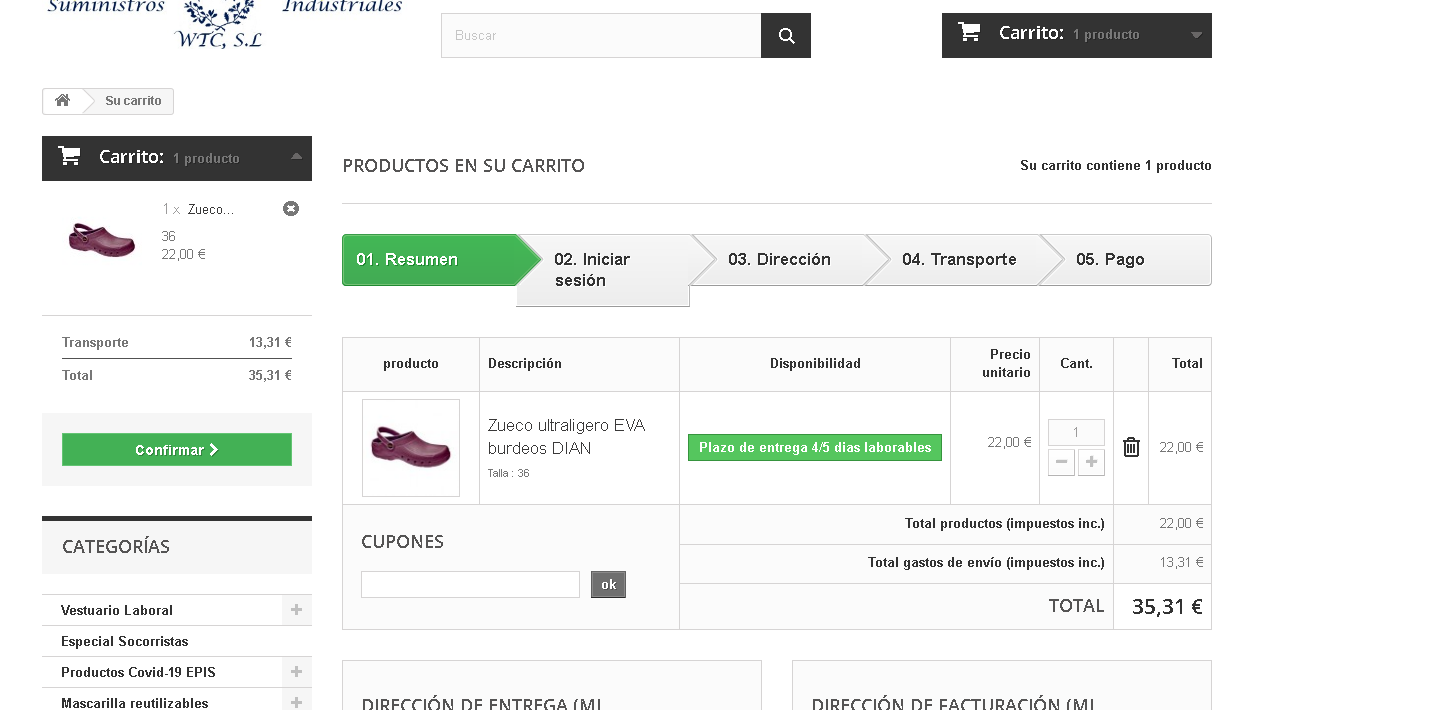Click into the Buscar search box
This screenshot has height=710, width=1445.
point(600,36)
